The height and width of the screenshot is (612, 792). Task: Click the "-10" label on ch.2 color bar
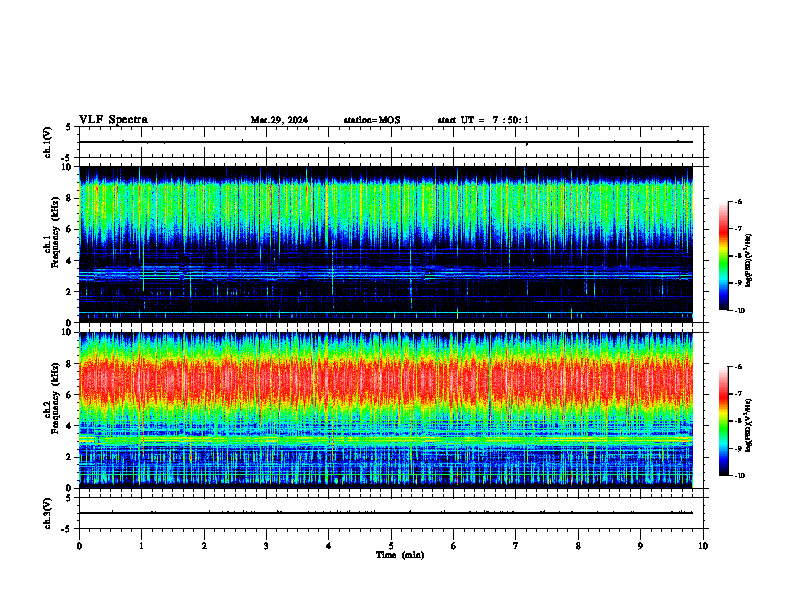[739, 476]
